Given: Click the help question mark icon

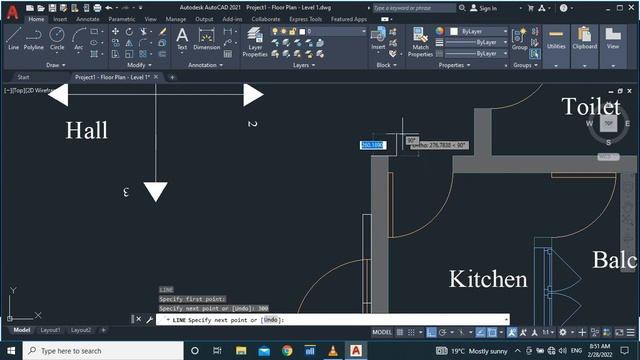Looking at the screenshot, I should pos(564,8).
